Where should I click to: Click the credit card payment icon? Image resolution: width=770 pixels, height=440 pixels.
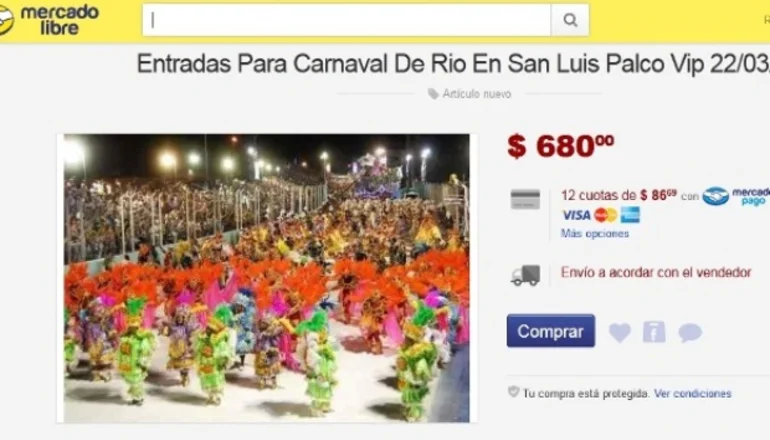click(525, 199)
